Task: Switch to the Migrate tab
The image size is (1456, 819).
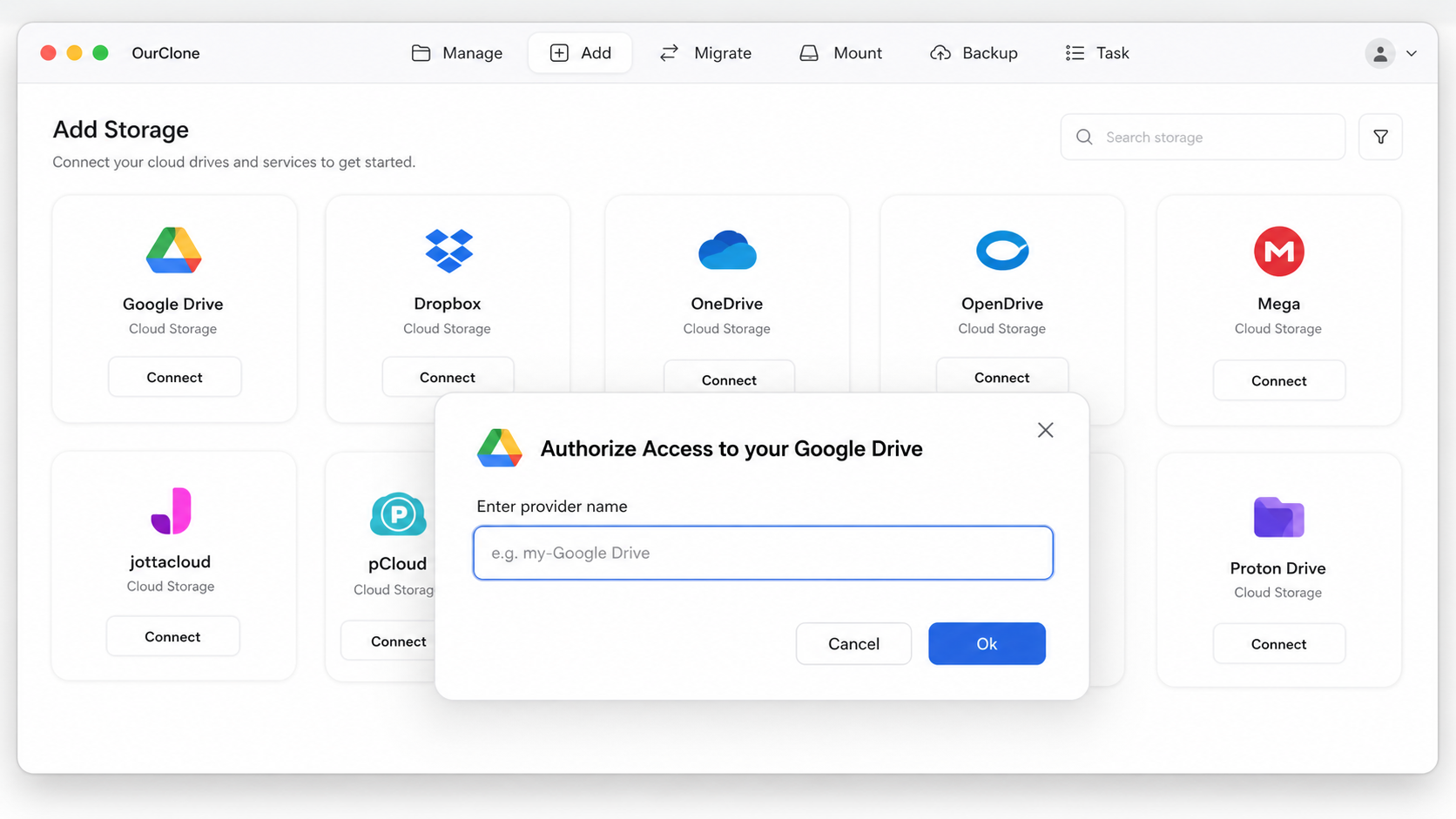Action: 705,53
